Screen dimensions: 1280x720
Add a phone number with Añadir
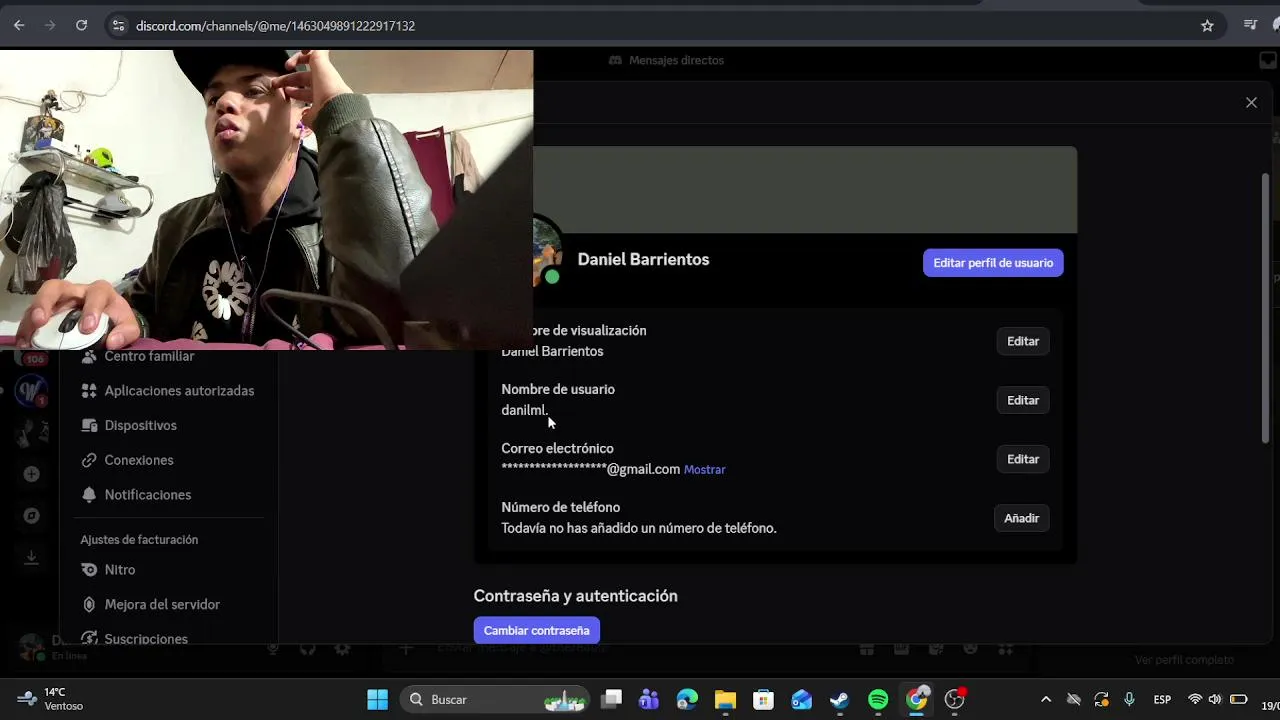tap(1021, 518)
